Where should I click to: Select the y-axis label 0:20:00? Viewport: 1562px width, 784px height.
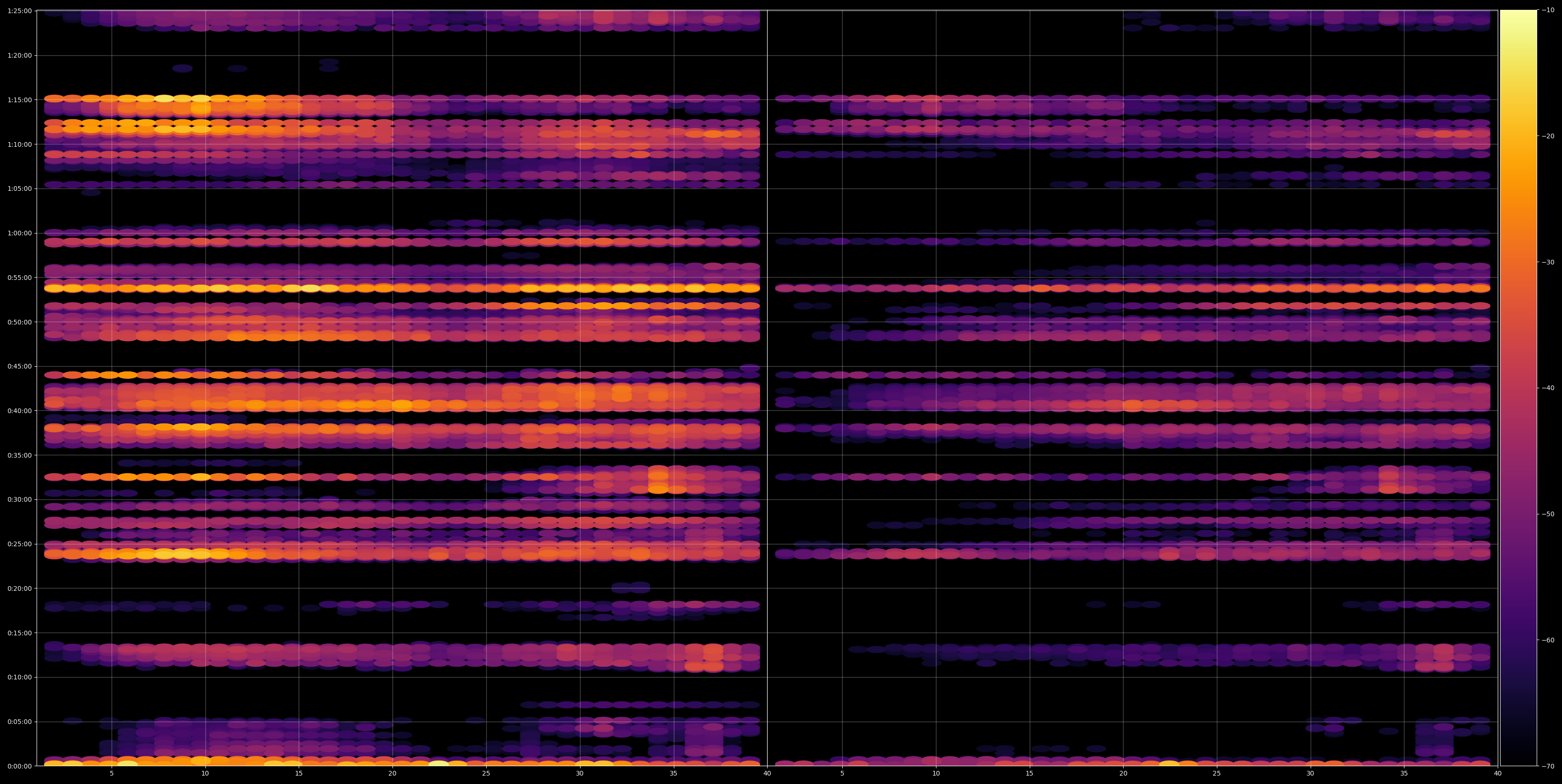point(19,588)
